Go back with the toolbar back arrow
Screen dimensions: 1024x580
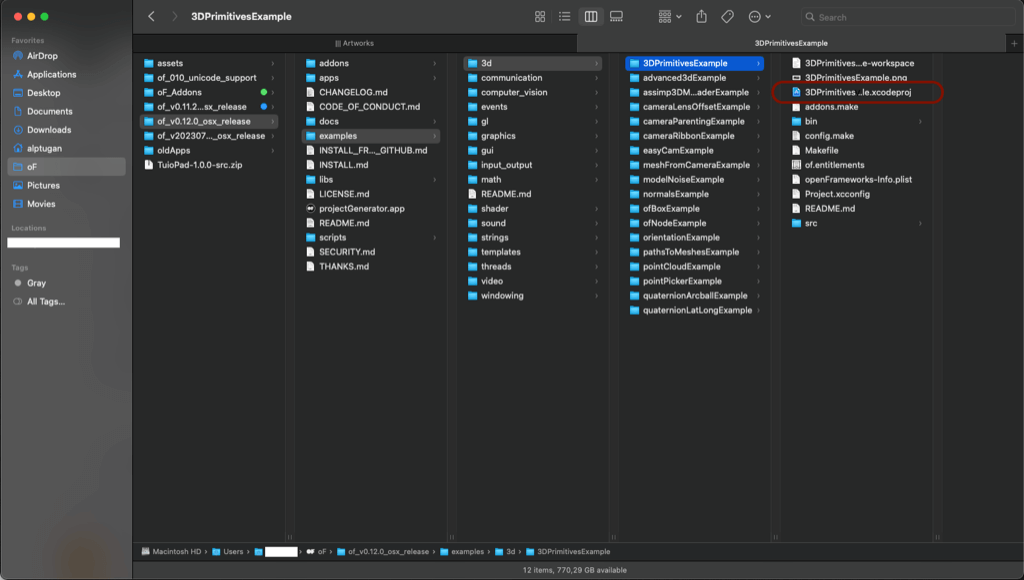pyautogui.click(x=152, y=16)
